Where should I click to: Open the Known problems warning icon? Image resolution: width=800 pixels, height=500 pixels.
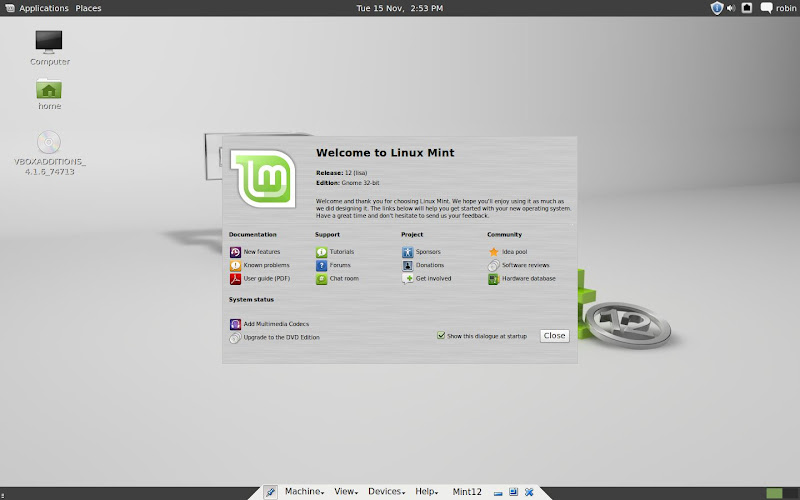click(235, 265)
